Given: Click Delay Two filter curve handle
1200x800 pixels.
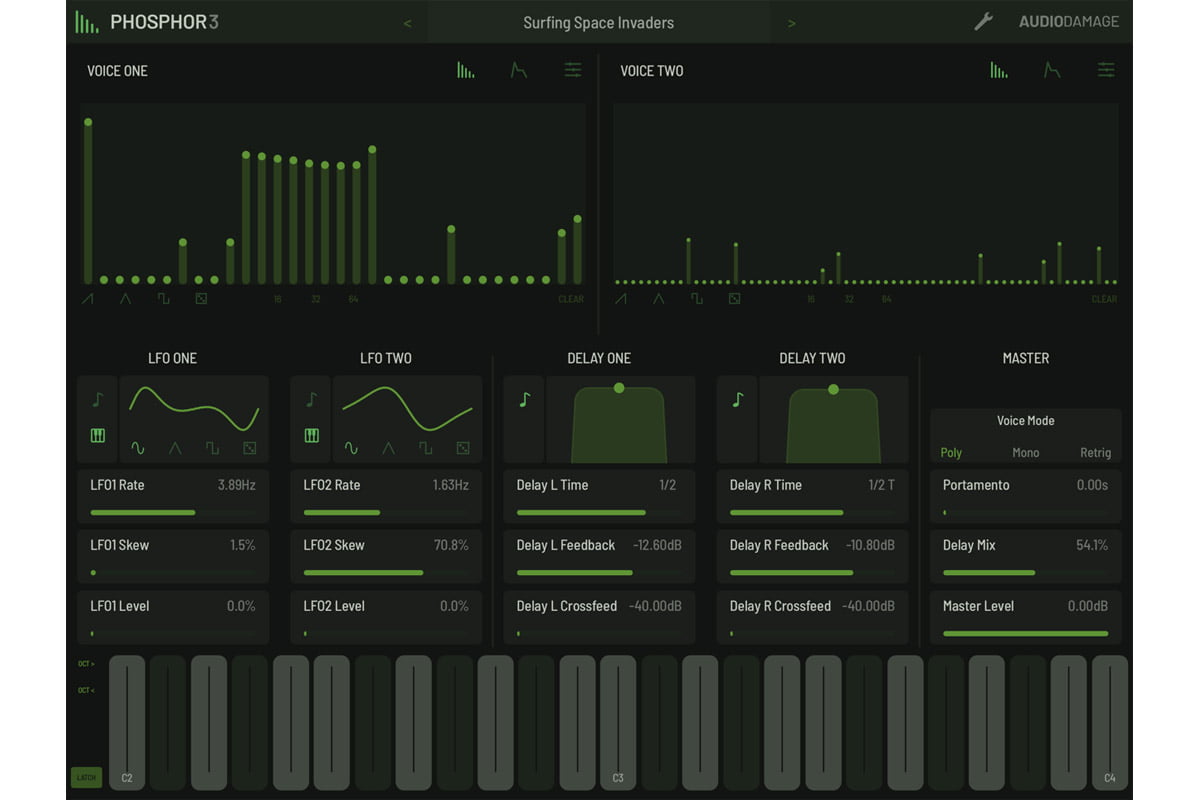Looking at the screenshot, I should click(833, 389).
